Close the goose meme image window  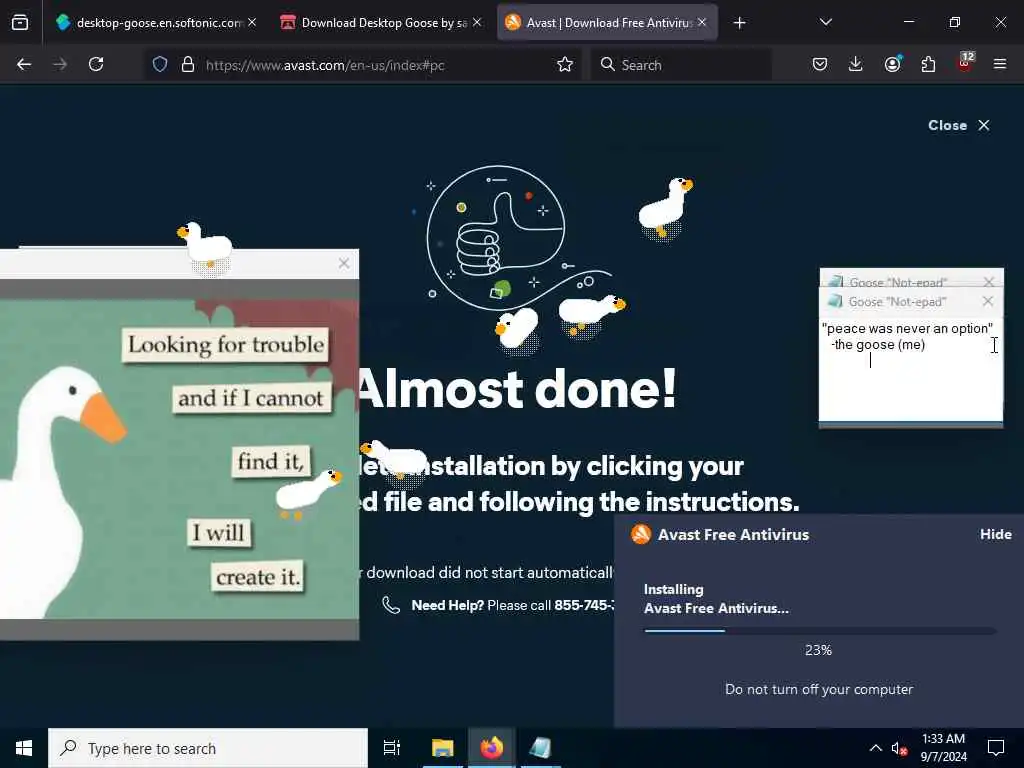coord(344,263)
